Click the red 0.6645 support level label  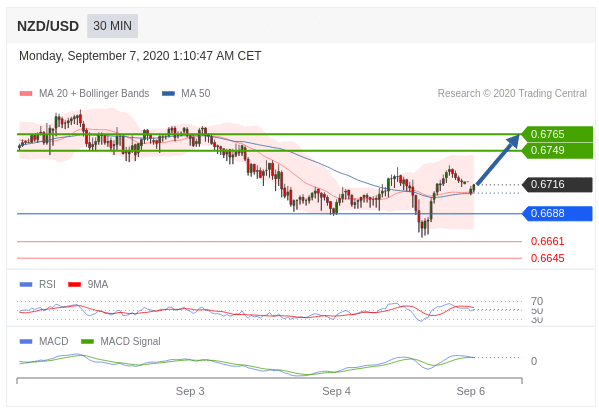point(547,259)
